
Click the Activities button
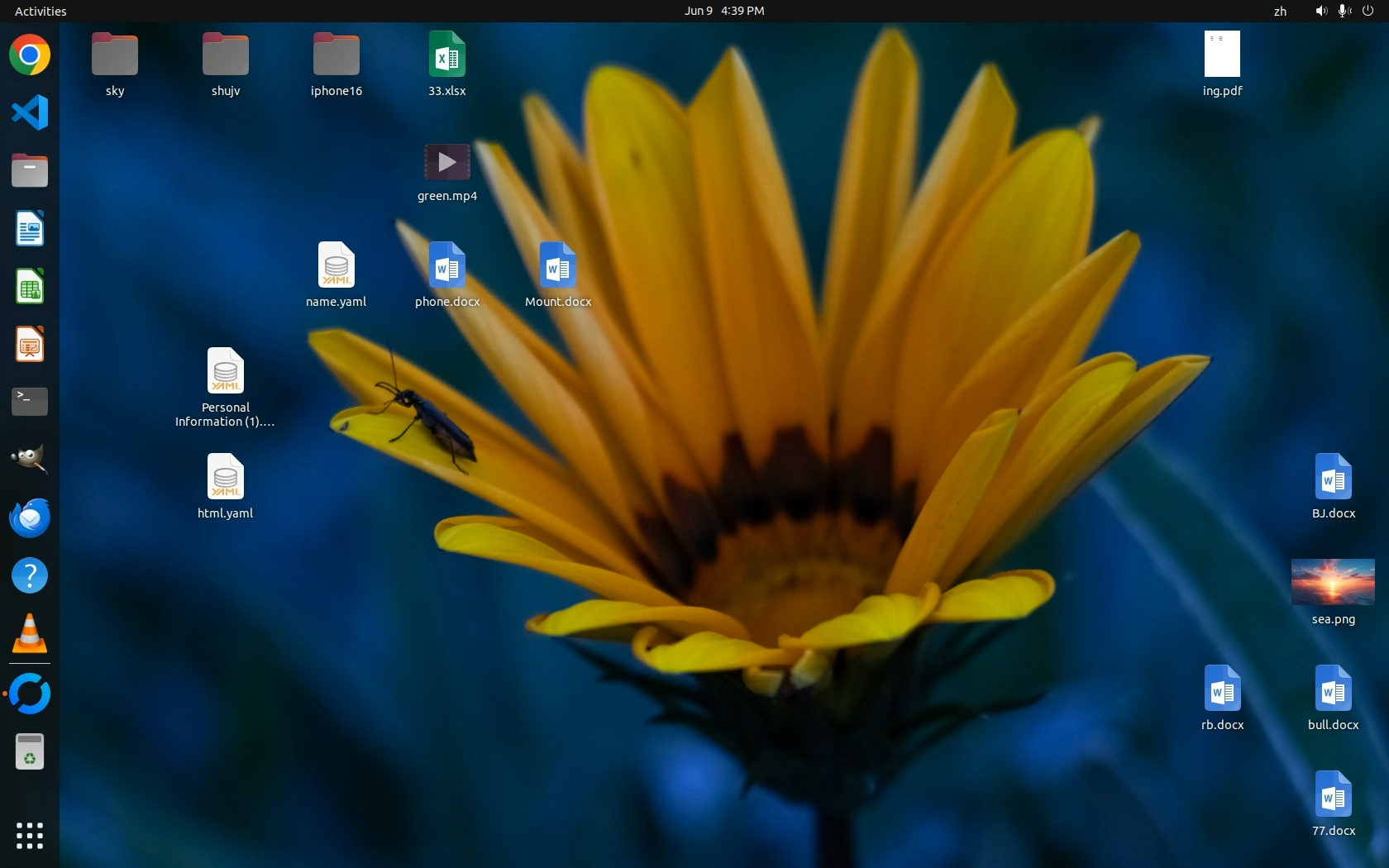coord(41,11)
